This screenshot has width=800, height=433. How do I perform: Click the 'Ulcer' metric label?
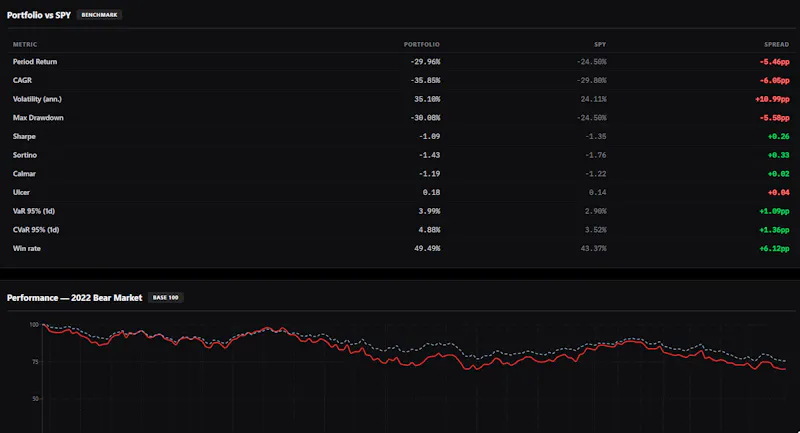(x=21, y=192)
